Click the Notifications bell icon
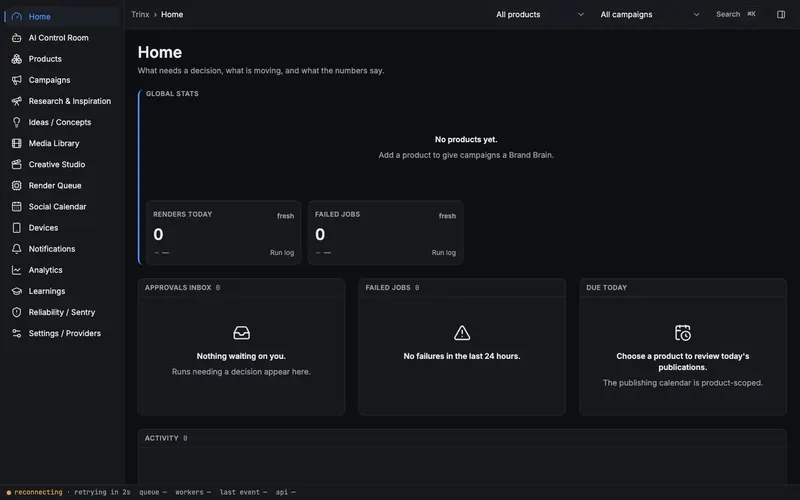Screen dimensions: 800x500 tap(17, 249)
